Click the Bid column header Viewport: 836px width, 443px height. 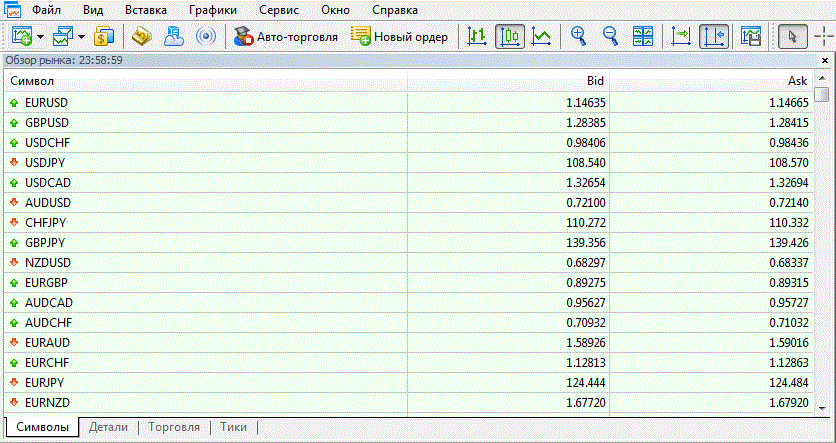point(595,80)
